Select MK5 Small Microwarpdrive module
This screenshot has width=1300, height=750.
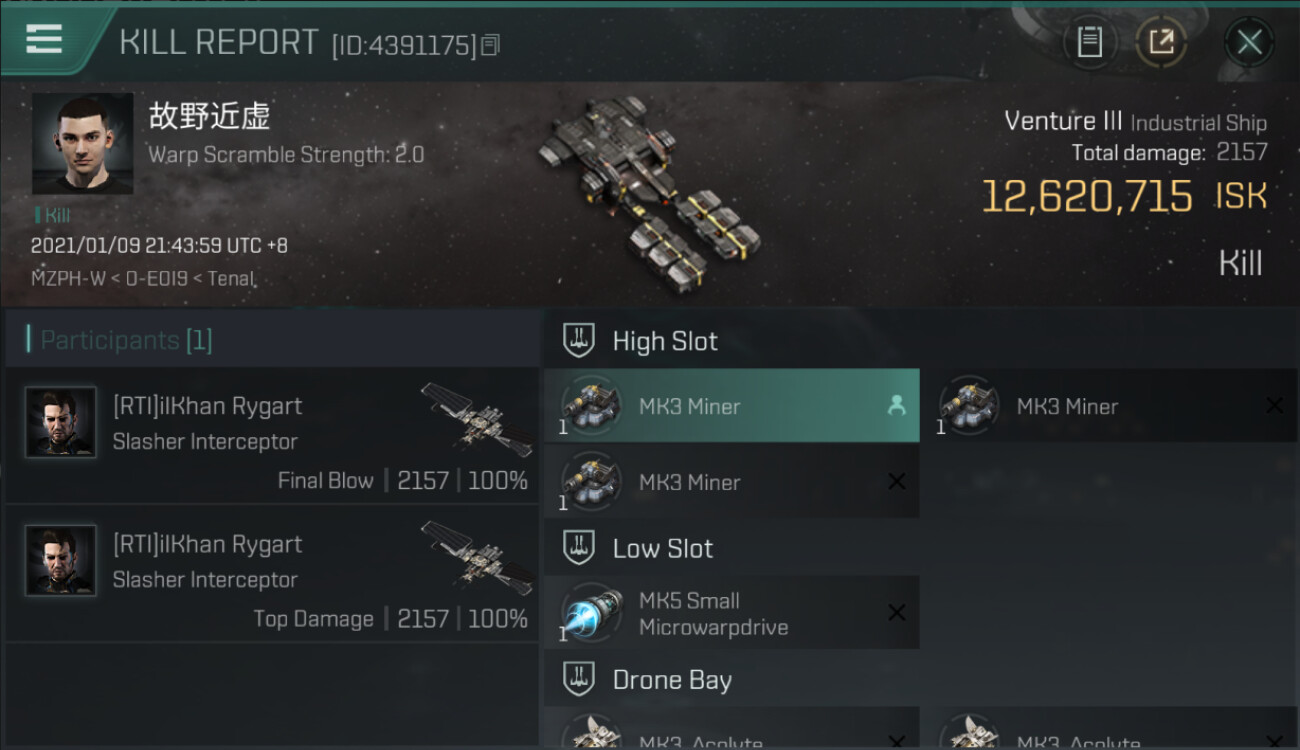pyautogui.click(x=732, y=613)
